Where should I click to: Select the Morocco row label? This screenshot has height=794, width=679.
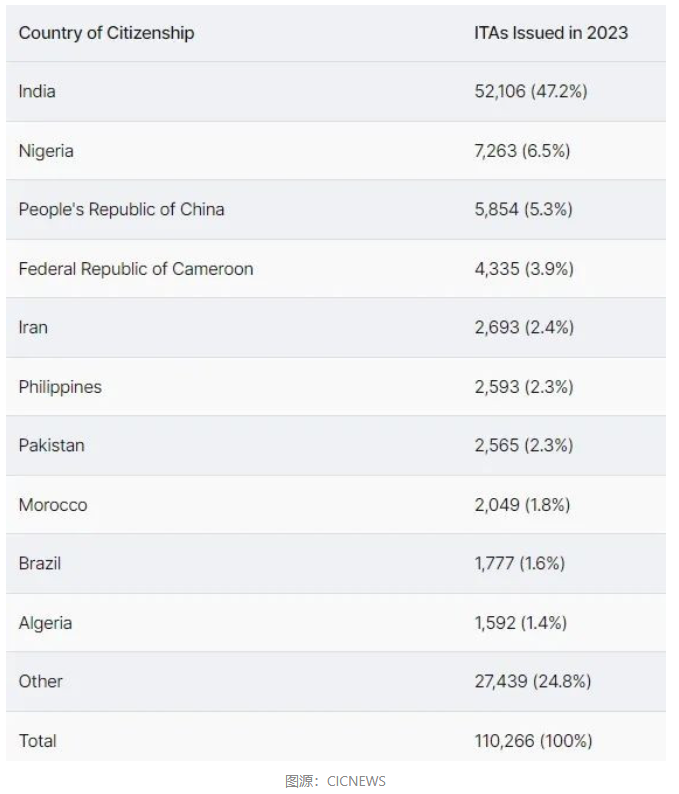53,505
